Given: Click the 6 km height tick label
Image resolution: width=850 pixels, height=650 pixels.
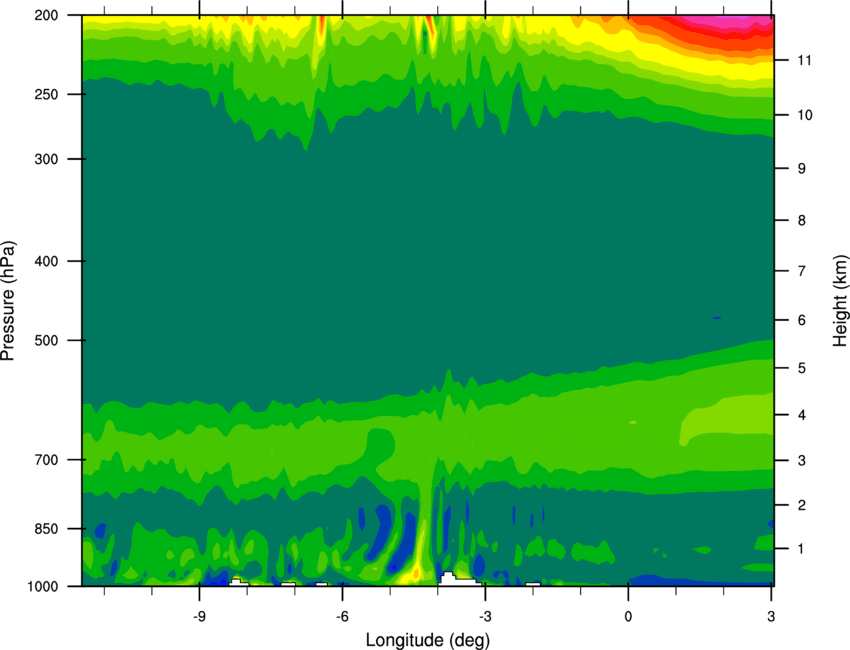Looking at the screenshot, I should pyautogui.click(x=802, y=320).
